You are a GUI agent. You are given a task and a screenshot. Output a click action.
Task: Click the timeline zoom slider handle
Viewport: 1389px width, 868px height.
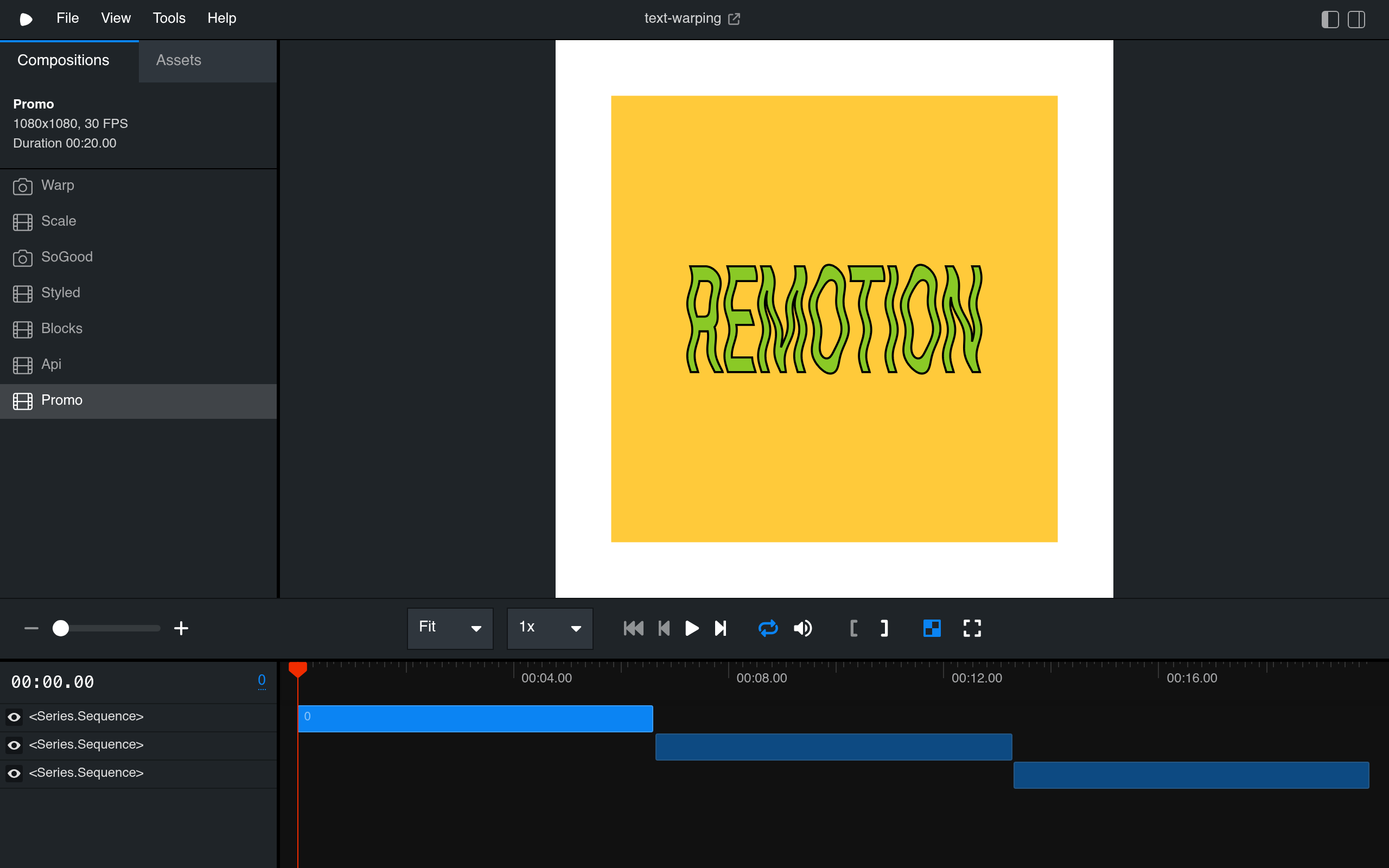[x=61, y=629]
